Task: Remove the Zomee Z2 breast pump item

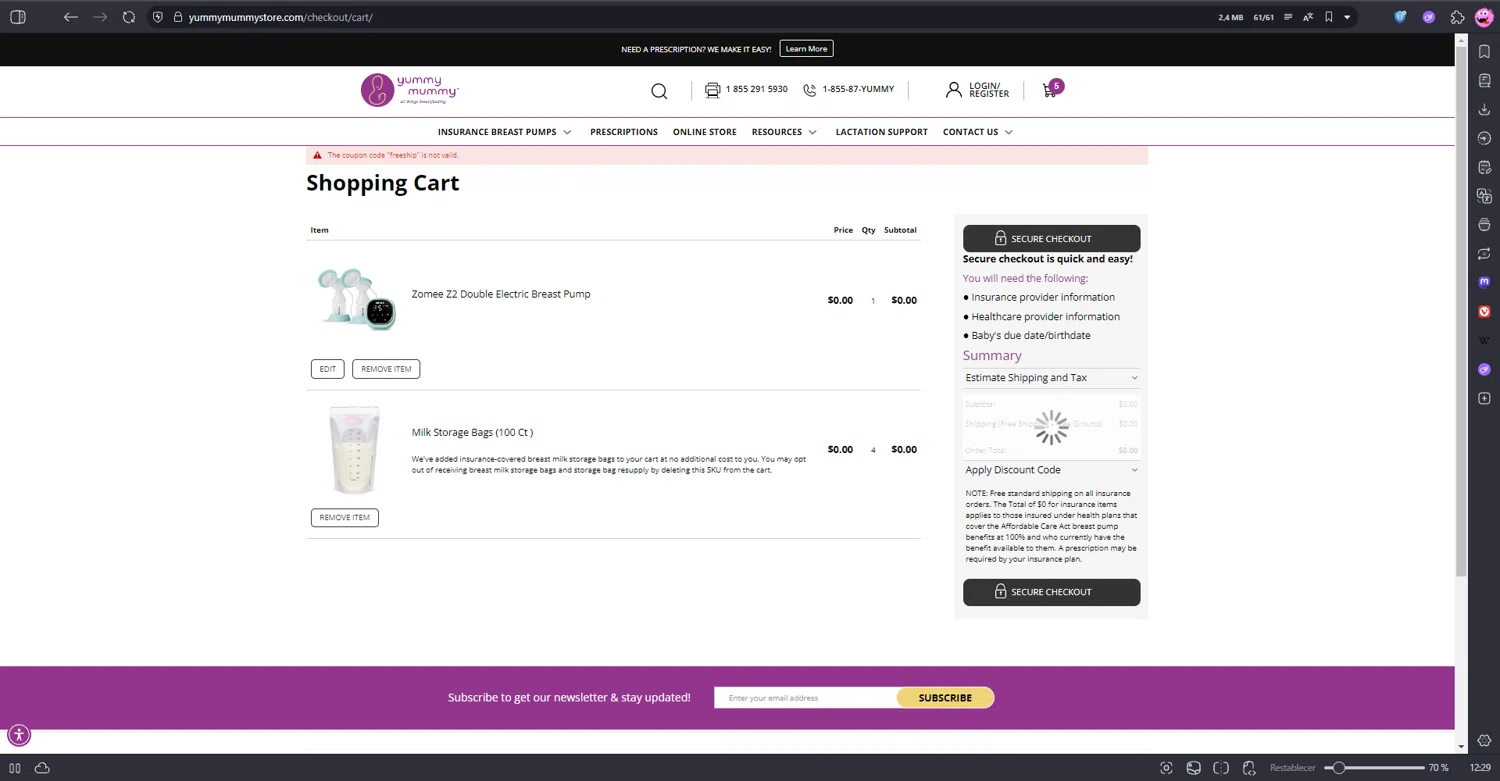Action: [386, 369]
